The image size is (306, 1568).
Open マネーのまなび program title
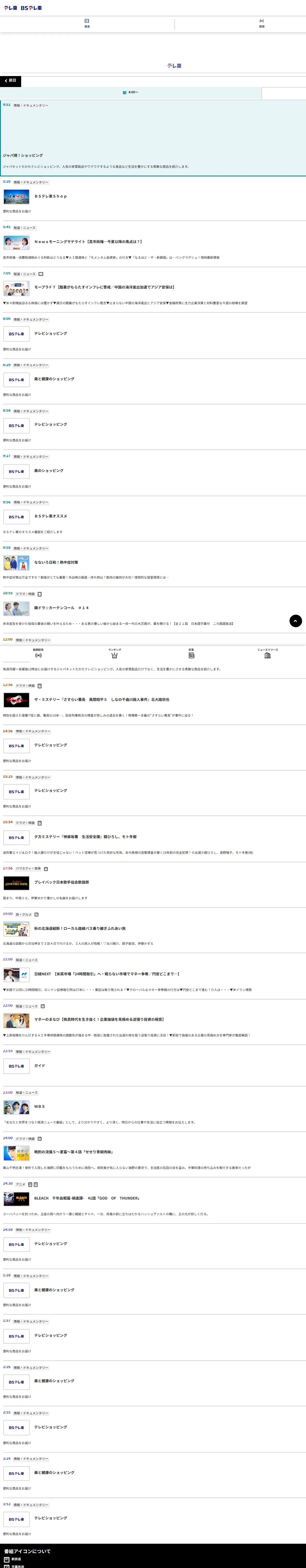click(x=99, y=1019)
